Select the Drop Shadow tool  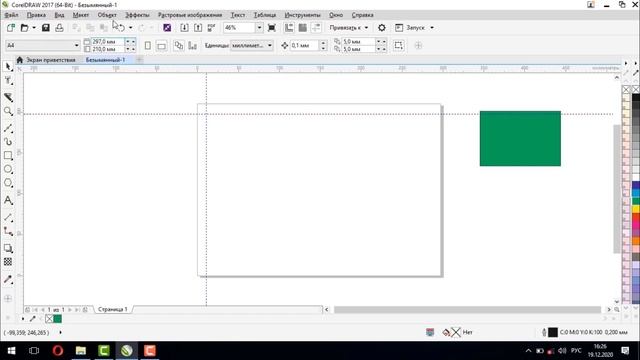[x=8, y=248]
